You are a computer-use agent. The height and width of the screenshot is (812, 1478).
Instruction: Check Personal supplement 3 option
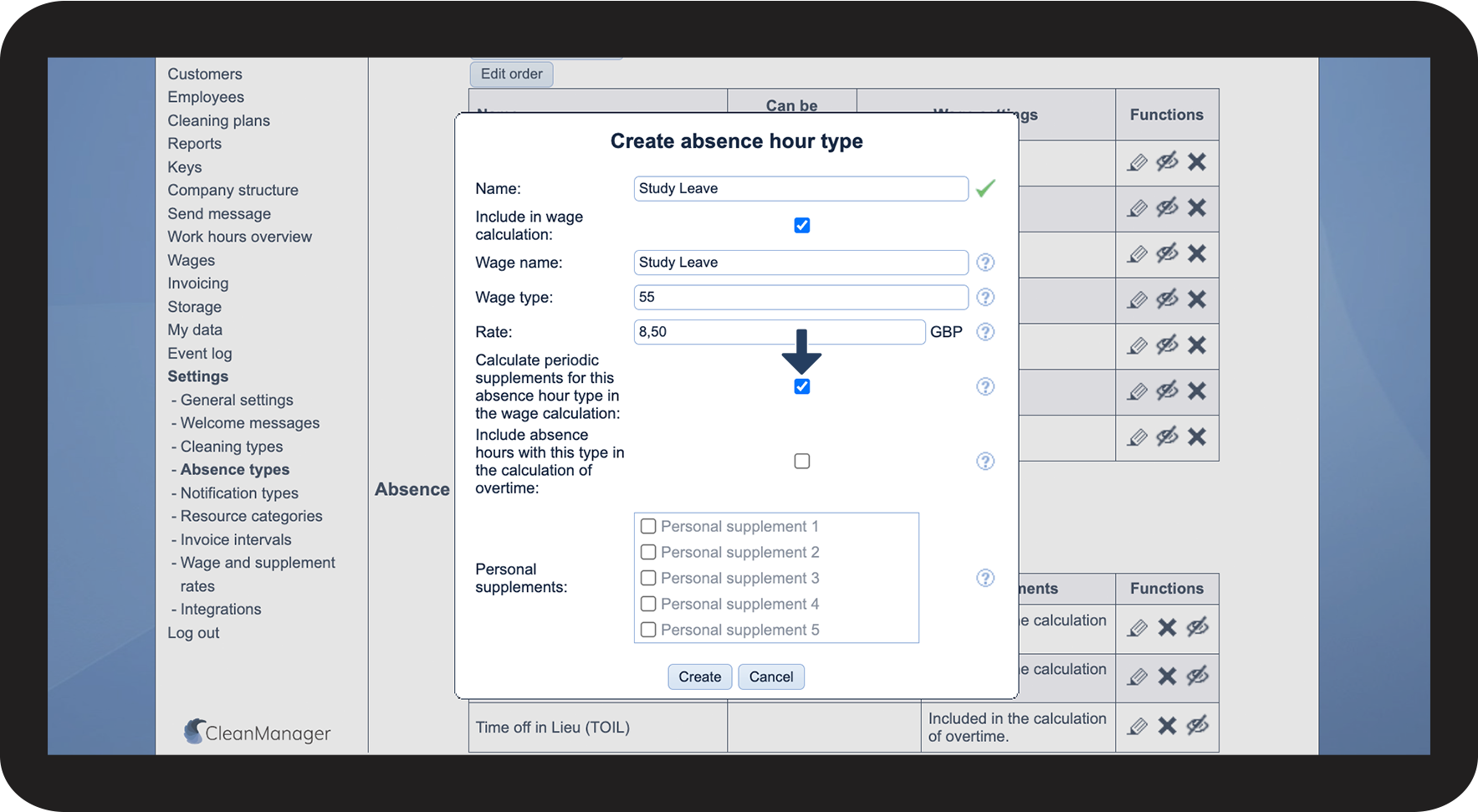(x=648, y=578)
